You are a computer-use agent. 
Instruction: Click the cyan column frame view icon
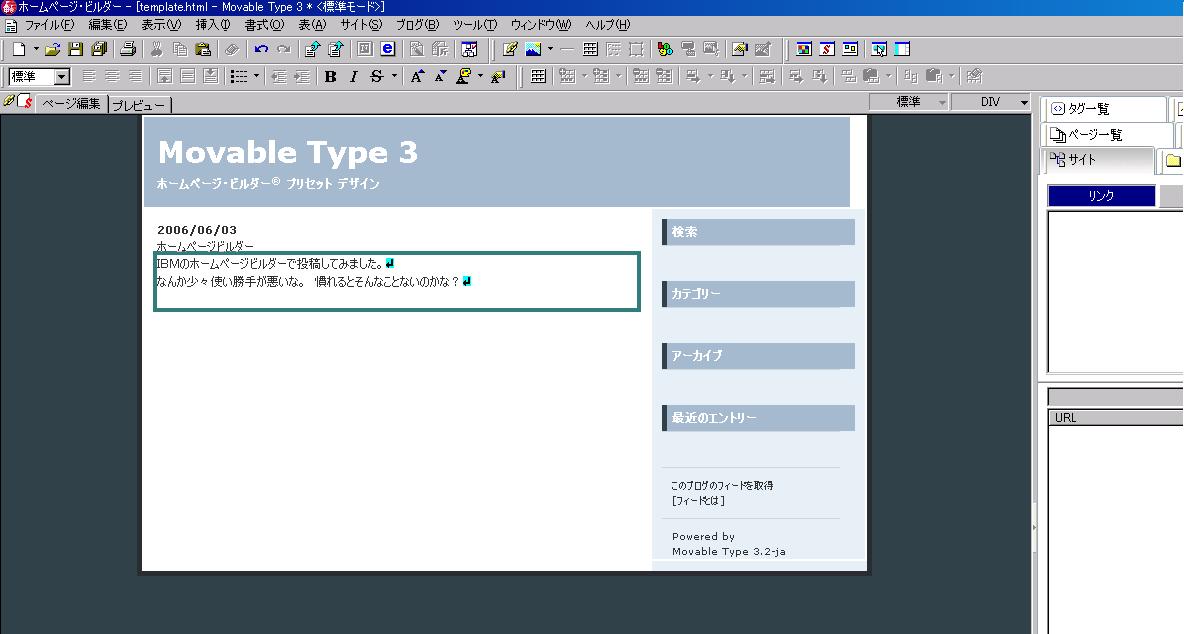pyautogui.click(x=902, y=50)
